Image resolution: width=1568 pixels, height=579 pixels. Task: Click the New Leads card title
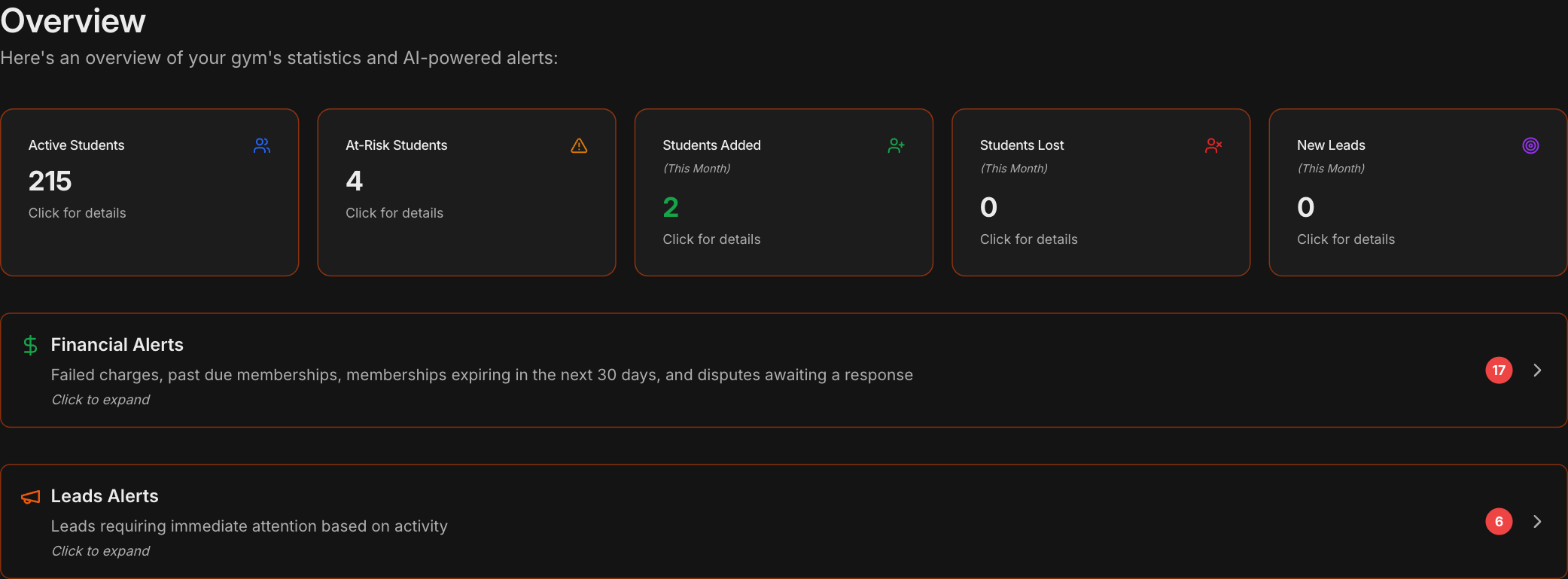[1331, 145]
